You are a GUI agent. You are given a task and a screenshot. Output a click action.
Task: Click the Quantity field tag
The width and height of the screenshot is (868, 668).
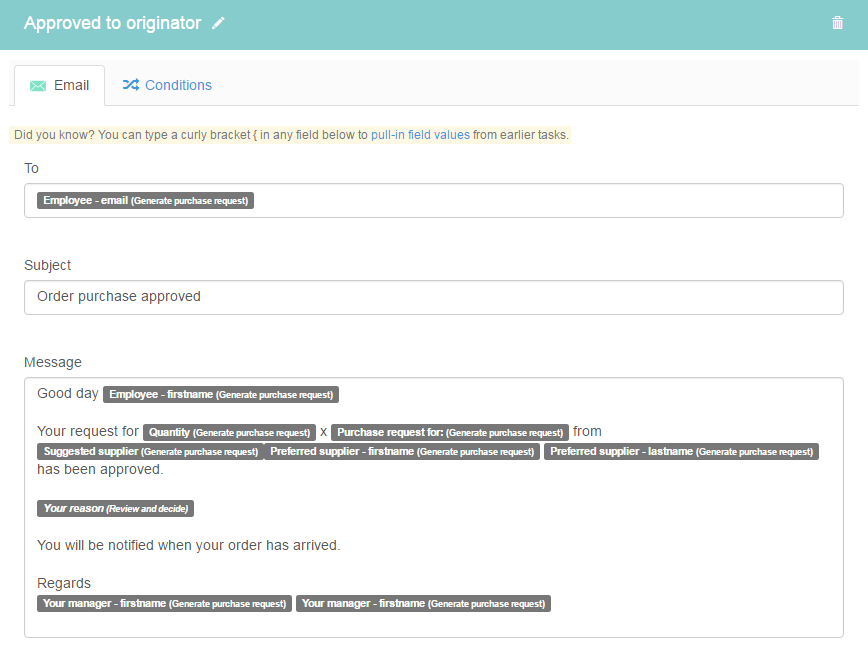tap(229, 432)
